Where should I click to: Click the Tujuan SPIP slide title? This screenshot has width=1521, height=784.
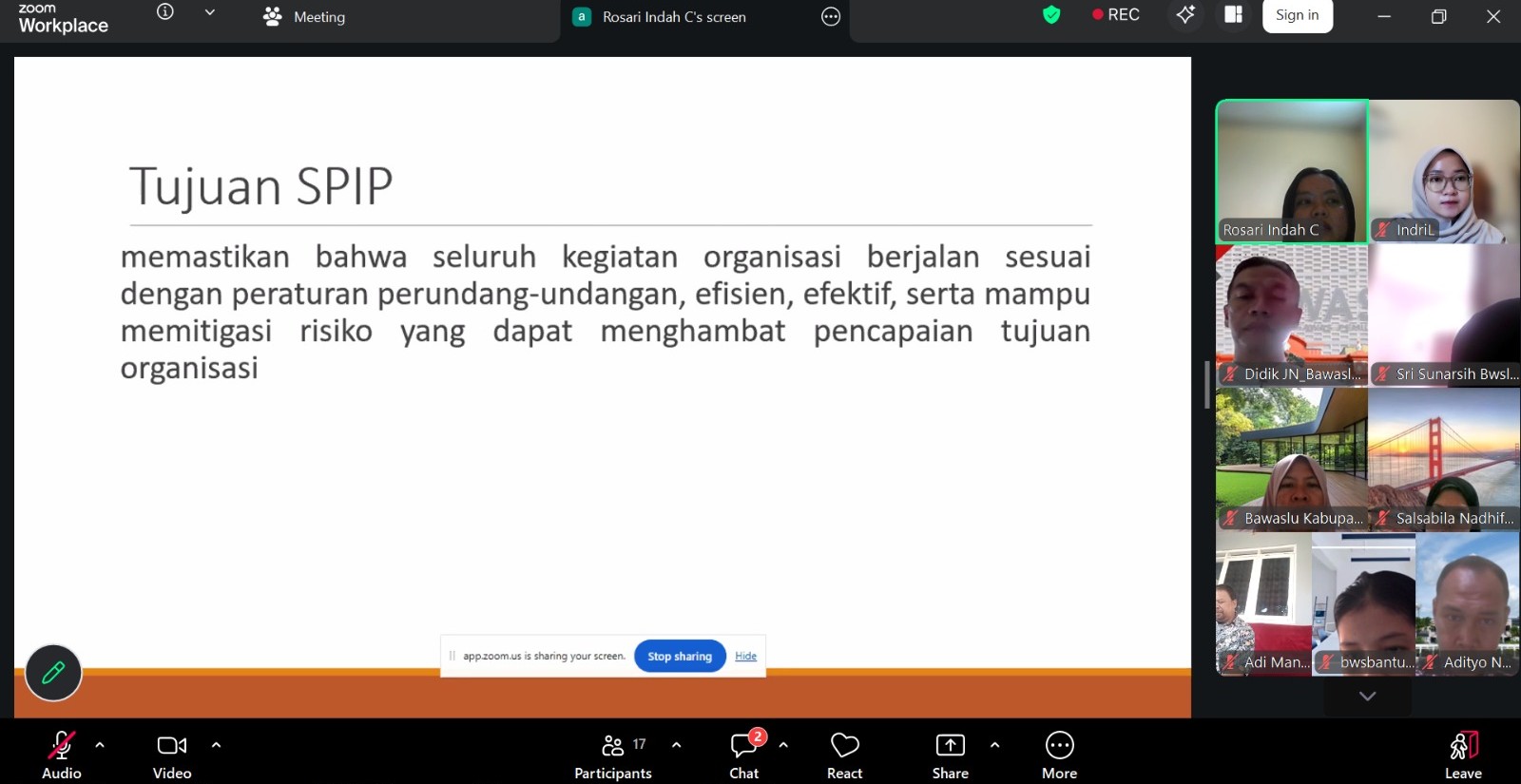(260, 186)
